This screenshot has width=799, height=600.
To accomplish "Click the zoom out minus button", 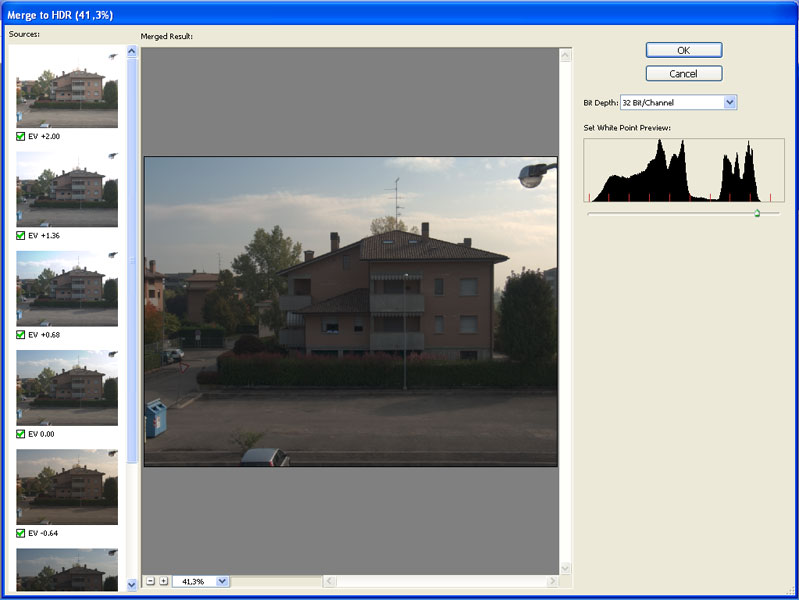I will click(x=150, y=581).
